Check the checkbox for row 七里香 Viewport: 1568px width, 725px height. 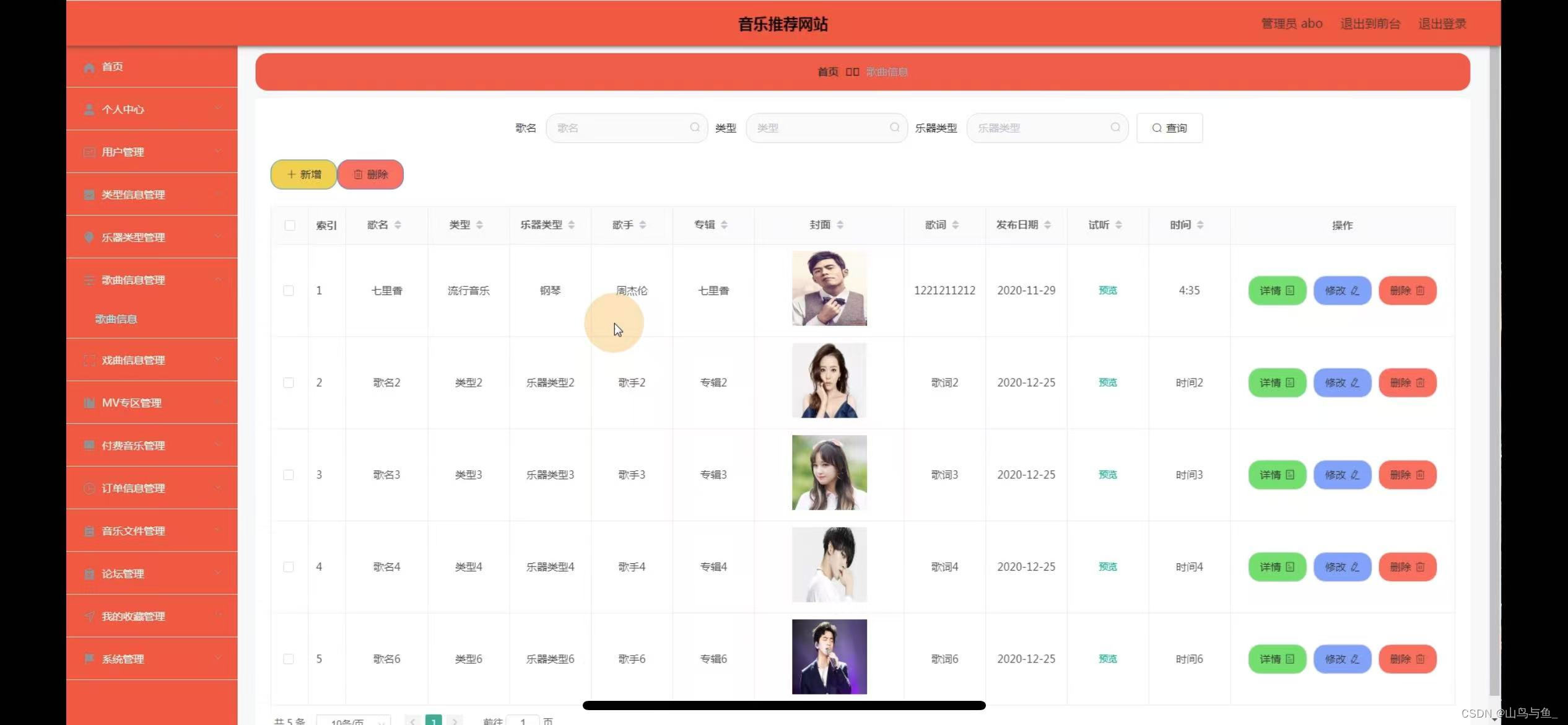tap(289, 291)
